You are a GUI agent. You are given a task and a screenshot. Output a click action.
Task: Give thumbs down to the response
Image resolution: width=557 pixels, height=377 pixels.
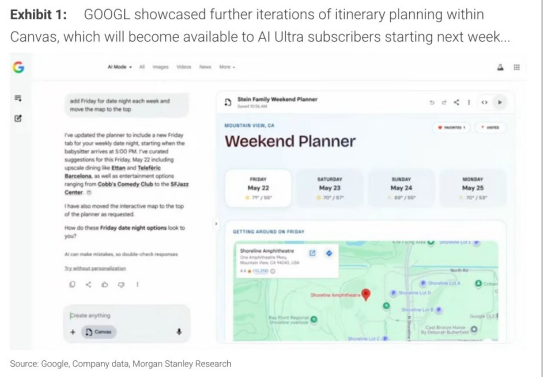121,284
